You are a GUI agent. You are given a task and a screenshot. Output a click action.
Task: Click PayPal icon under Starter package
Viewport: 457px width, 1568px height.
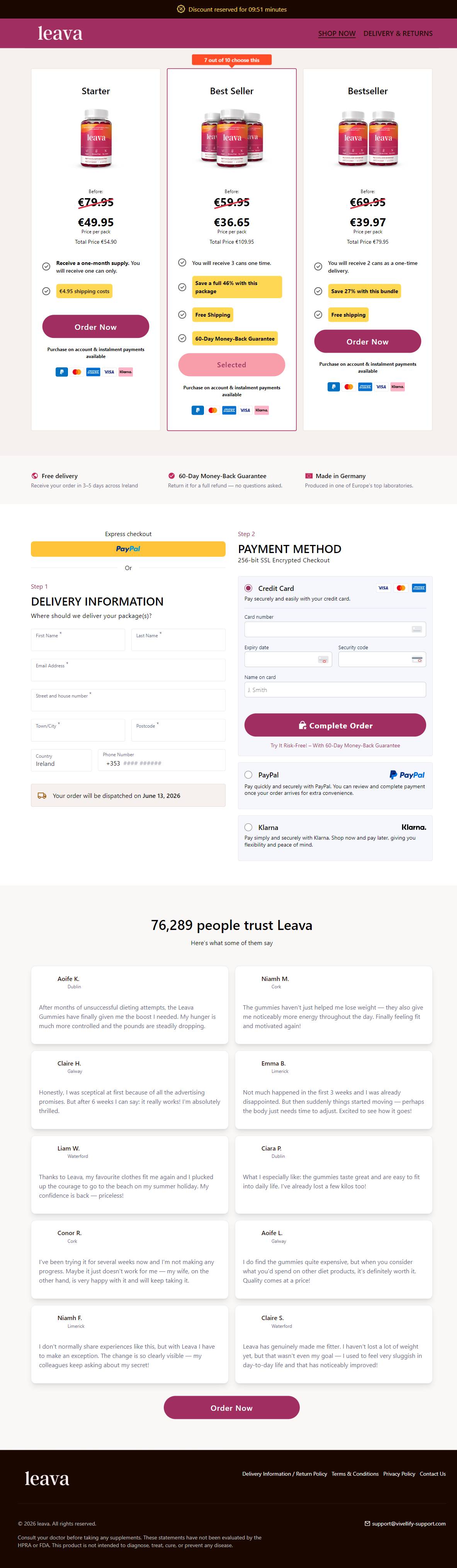click(61, 372)
